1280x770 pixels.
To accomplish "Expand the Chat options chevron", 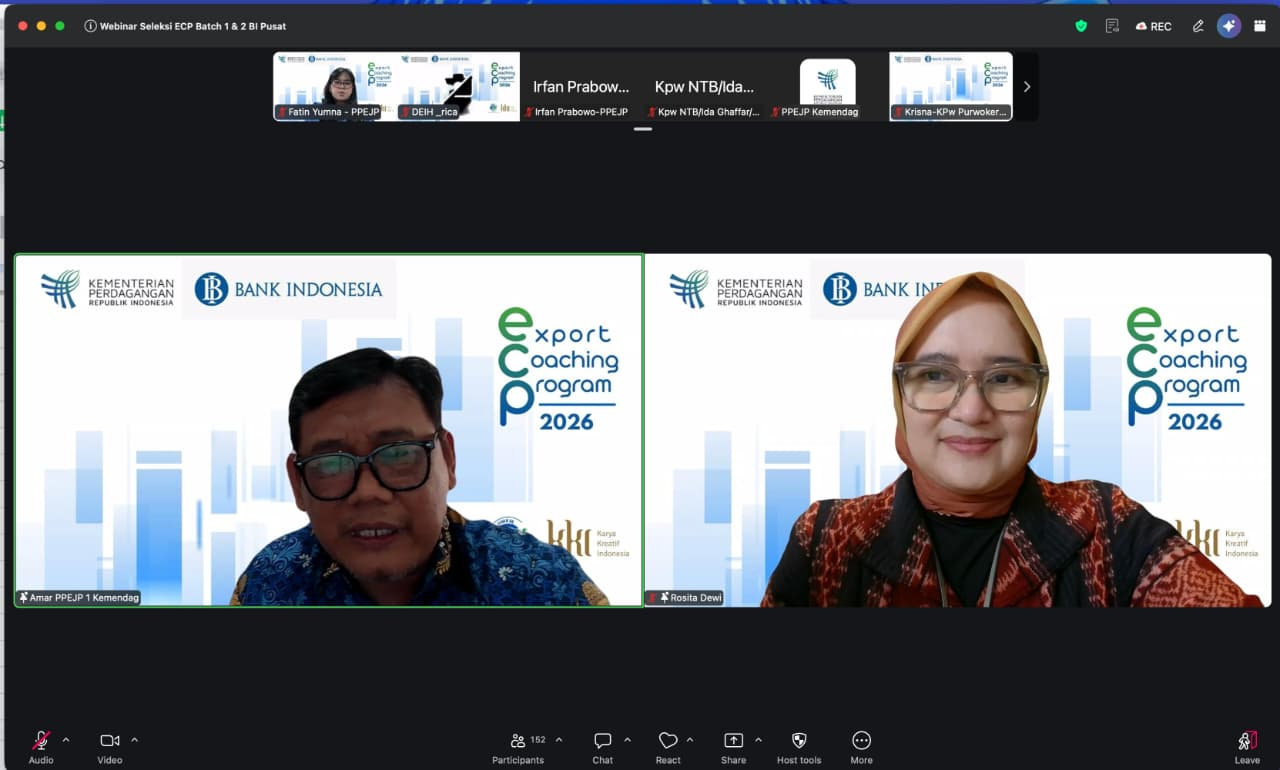I will pyautogui.click(x=627, y=740).
